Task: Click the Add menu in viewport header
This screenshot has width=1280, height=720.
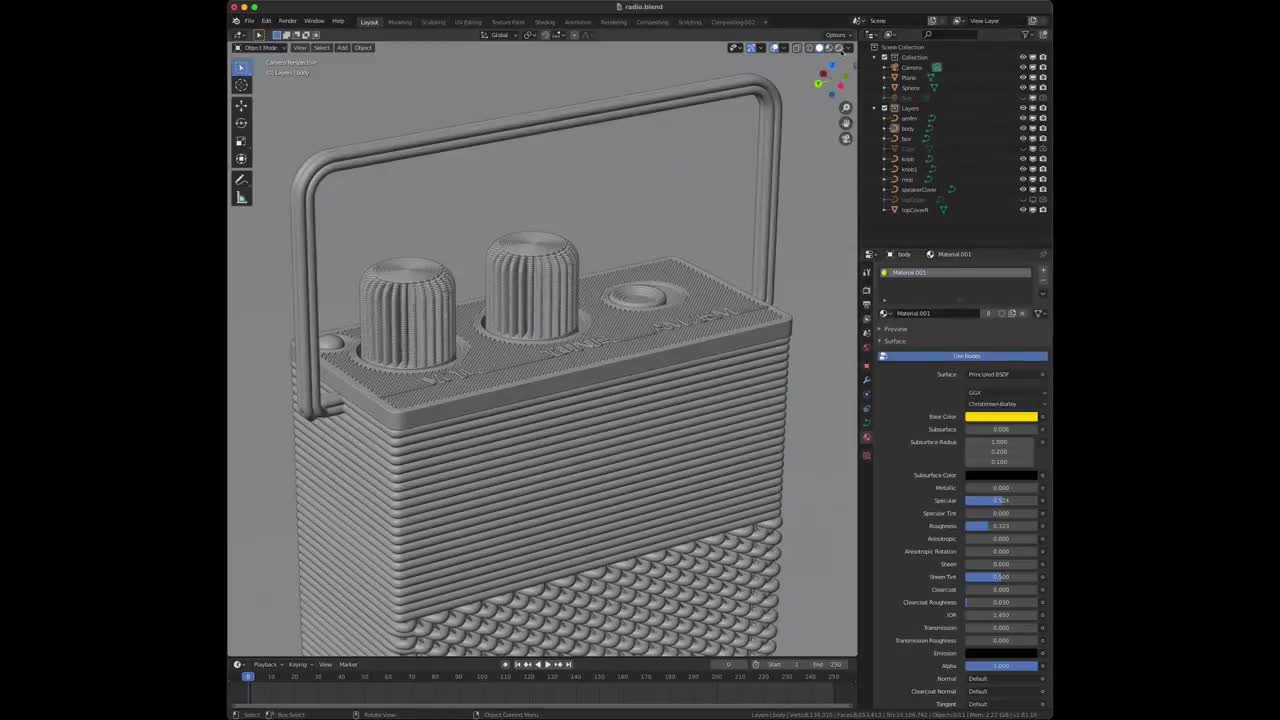Action: click(342, 48)
